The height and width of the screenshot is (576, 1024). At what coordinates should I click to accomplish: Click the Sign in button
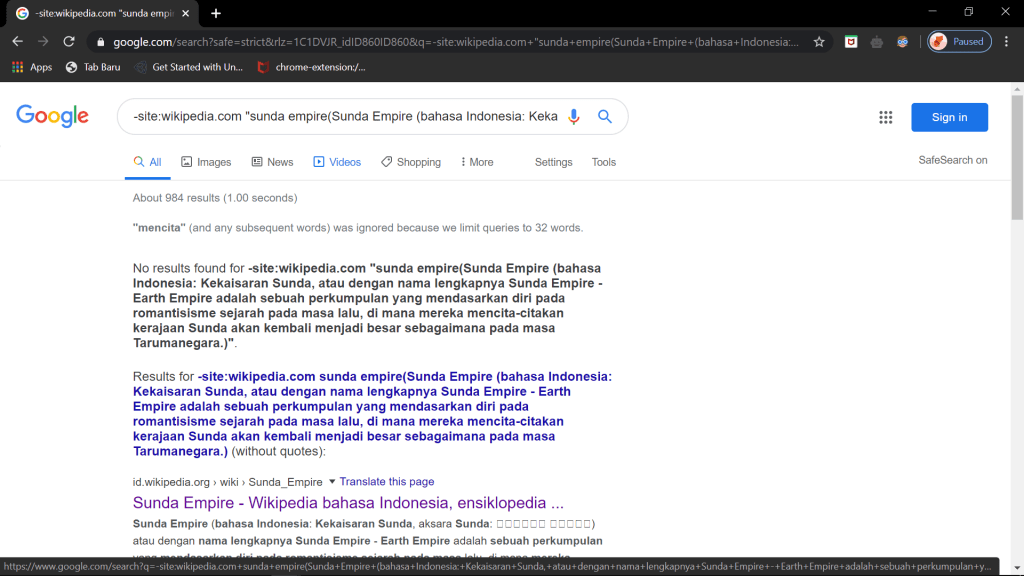[x=948, y=117]
